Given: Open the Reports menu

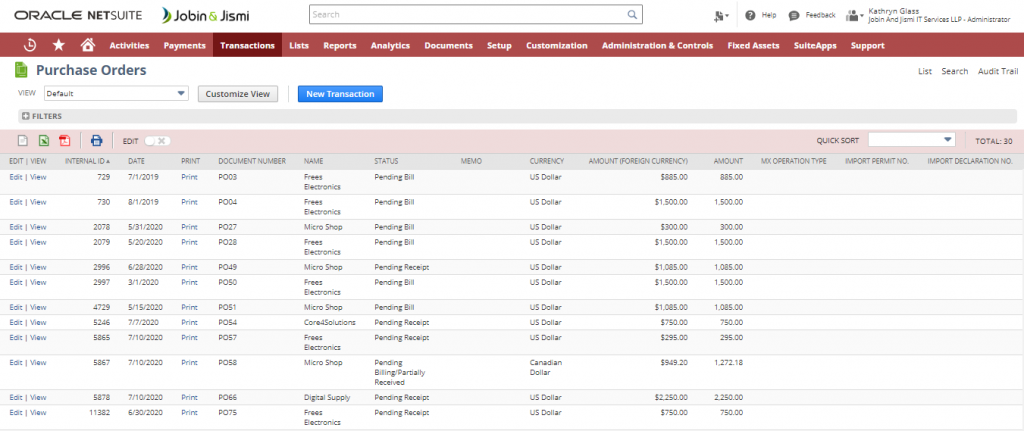Looking at the screenshot, I should click(x=339, y=45).
